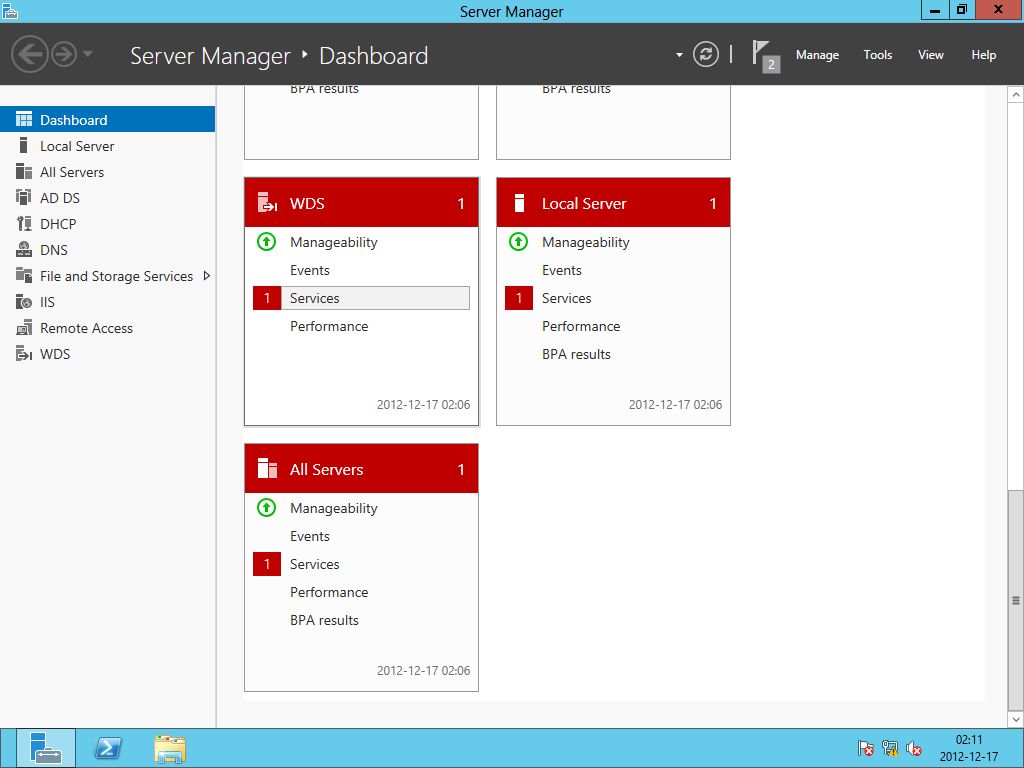Image resolution: width=1024 pixels, height=768 pixels.
Task: Open the Tools menu
Action: [x=877, y=55]
